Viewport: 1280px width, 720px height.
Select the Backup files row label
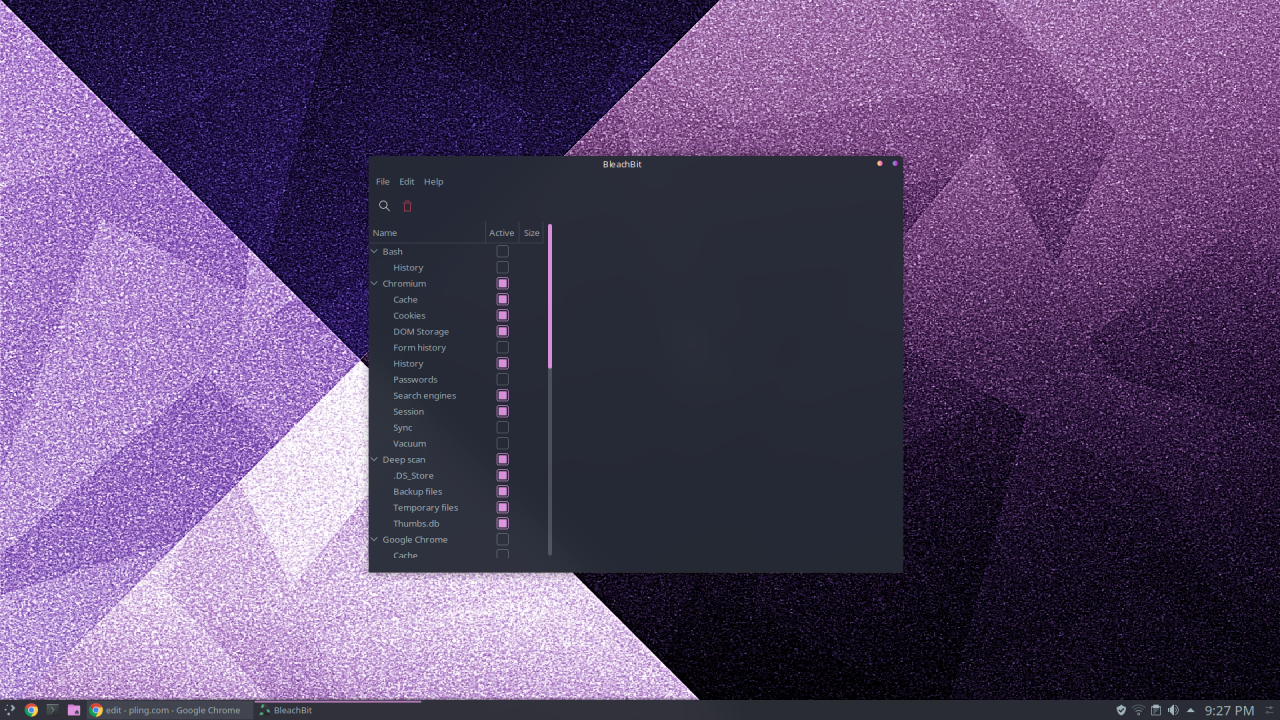click(x=417, y=491)
